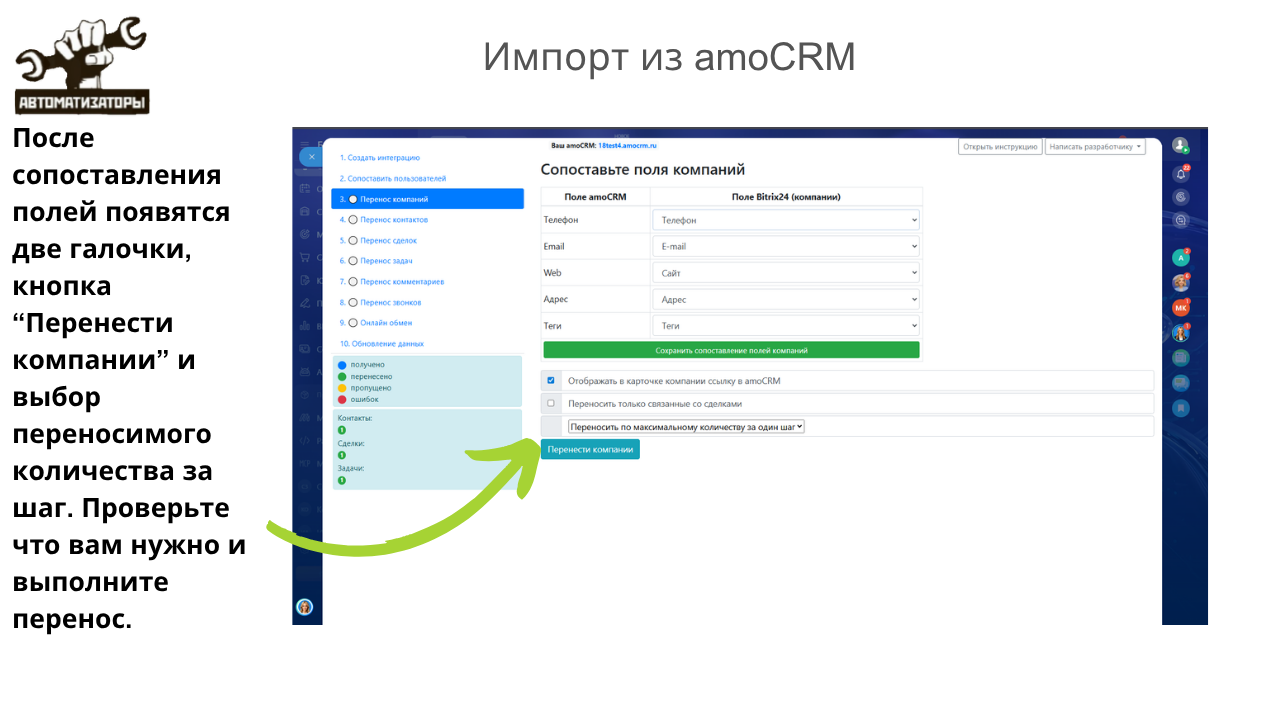Screen dimensions: 1280x720
Task: Click the green 'перенесено' legend dot
Action: pyautogui.click(x=342, y=376)
